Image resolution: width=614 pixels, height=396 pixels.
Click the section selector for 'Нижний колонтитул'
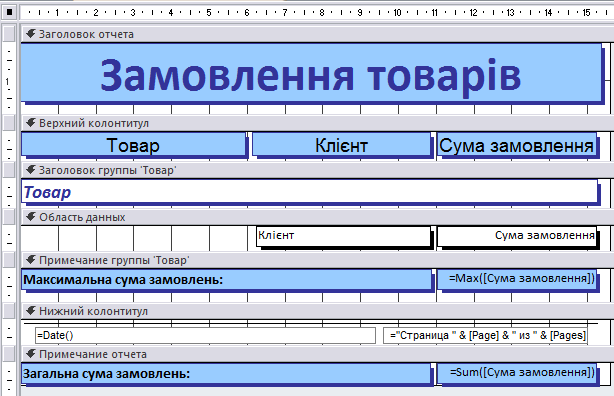(x=9, y=311)
